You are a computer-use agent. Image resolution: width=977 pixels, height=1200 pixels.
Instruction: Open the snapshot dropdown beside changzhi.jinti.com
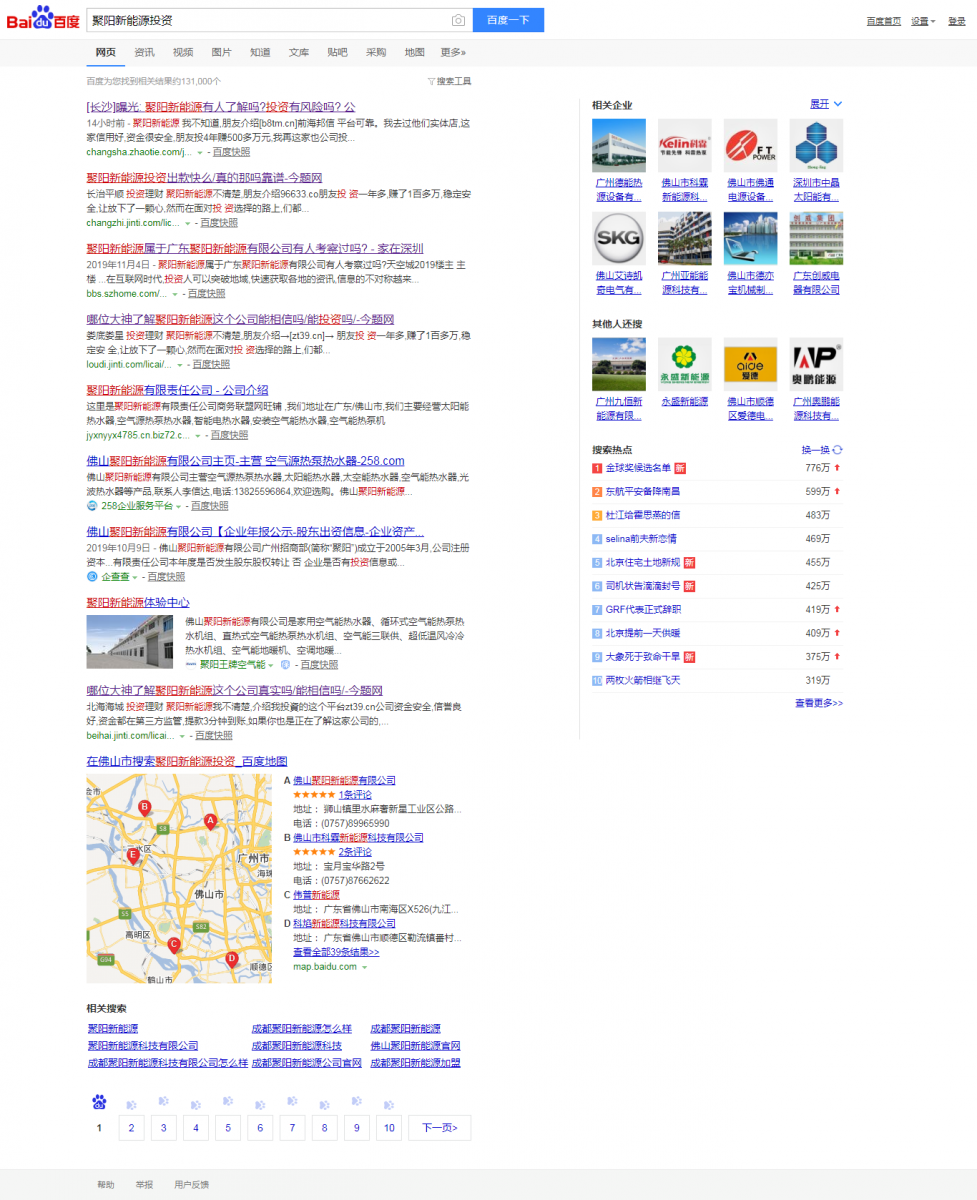click(x=186, y=222)
